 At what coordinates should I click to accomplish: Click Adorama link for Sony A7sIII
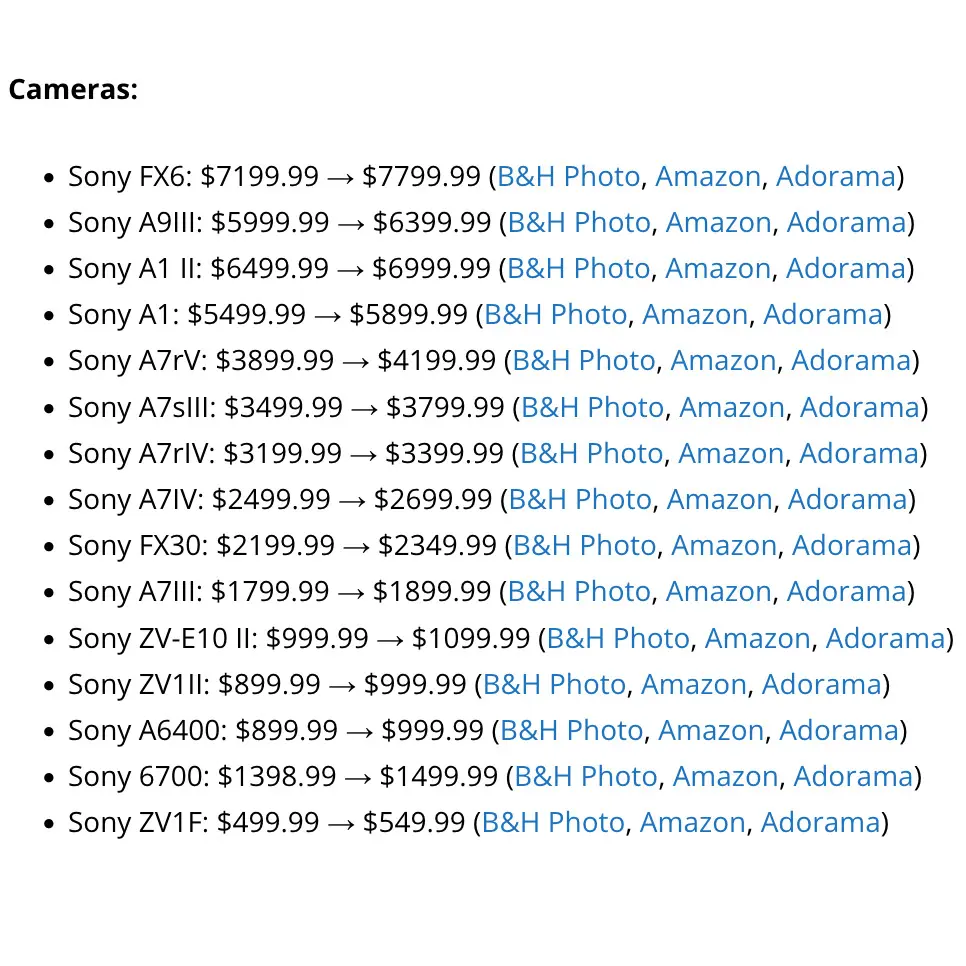(x=860, y=407)
